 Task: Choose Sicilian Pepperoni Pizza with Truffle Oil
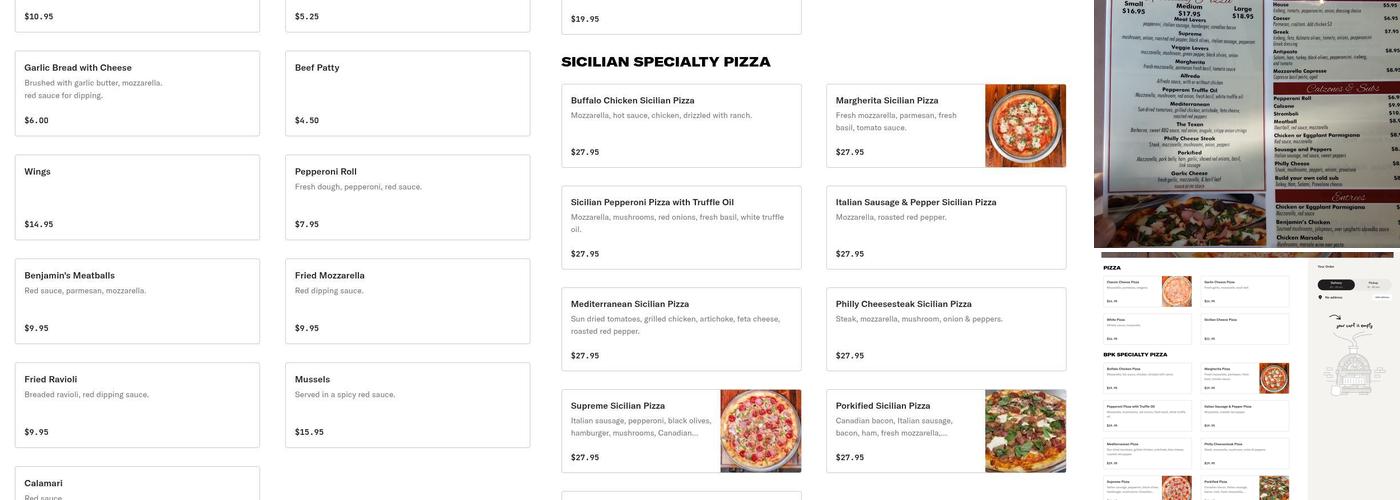click(x=681, y=227)
